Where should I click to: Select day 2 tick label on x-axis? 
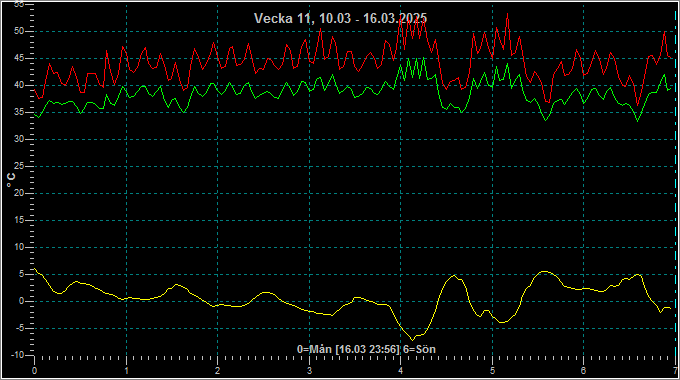[217, 371]
